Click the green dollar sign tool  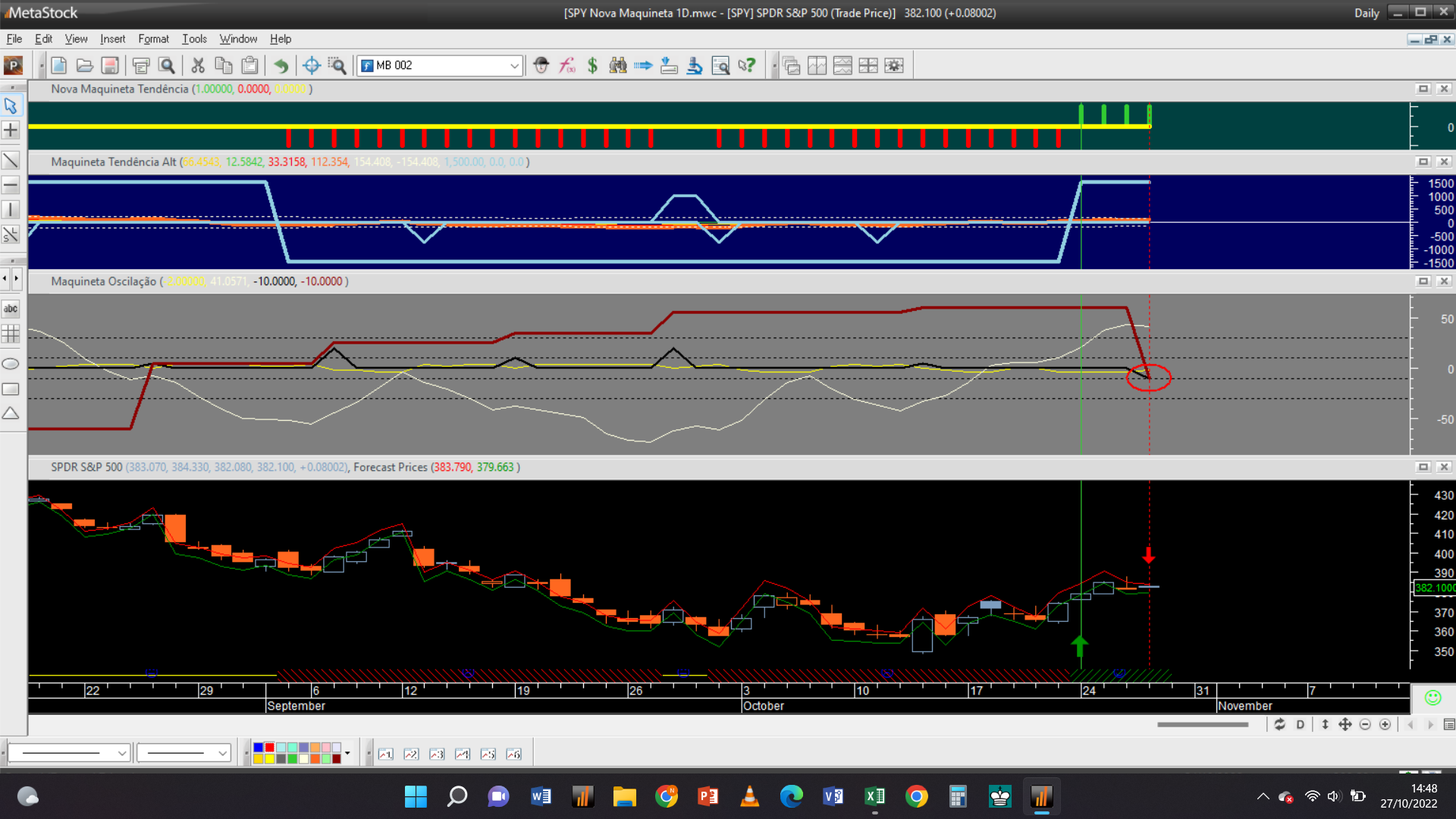click(x=592, y=66)
